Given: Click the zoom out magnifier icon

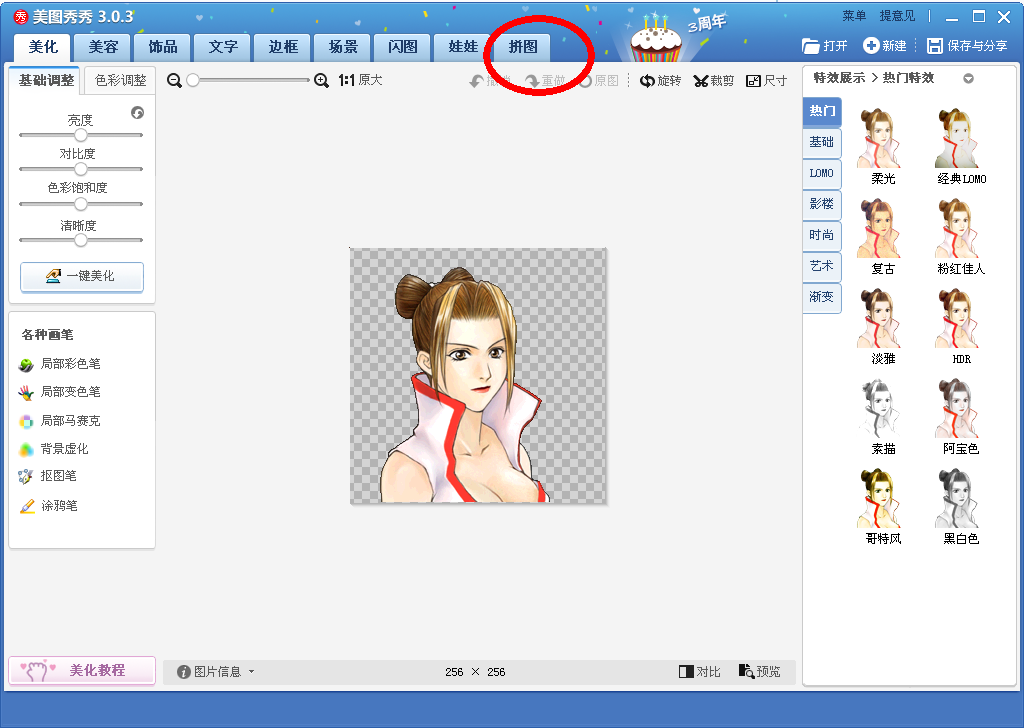Looking at the screenshot, I should (x=174, y=80).
